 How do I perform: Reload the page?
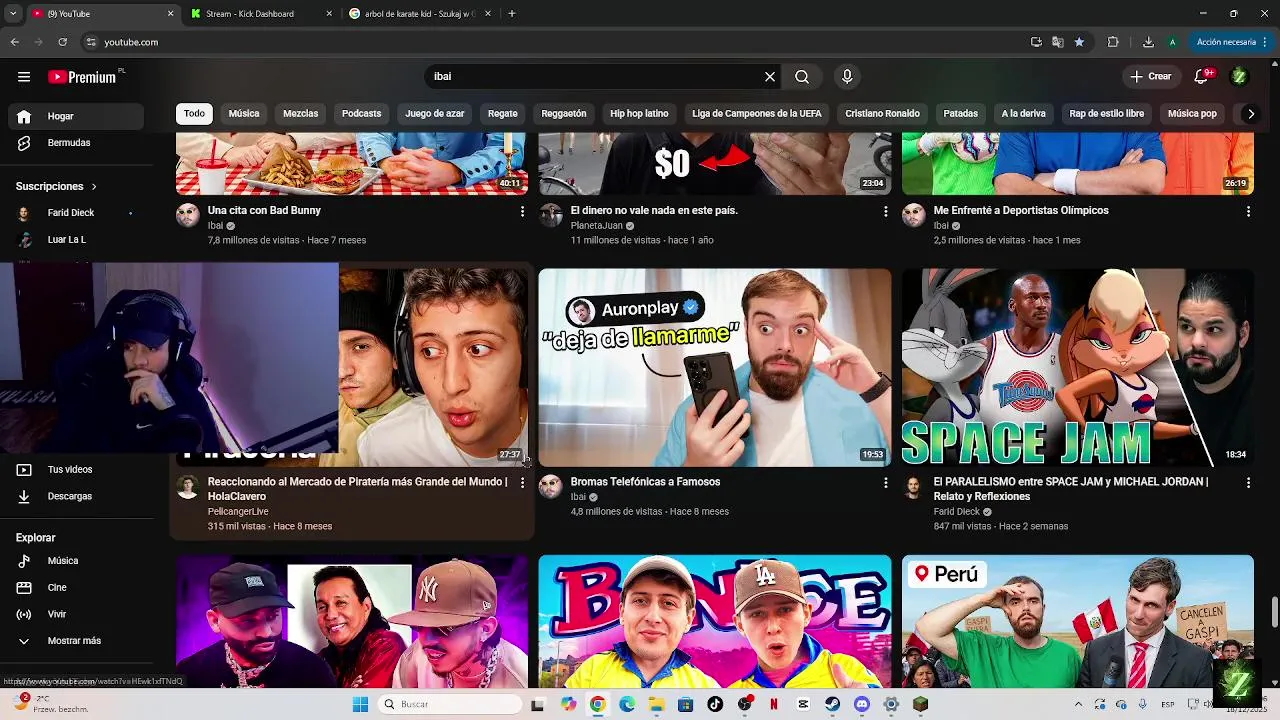[x=63, y=42]
